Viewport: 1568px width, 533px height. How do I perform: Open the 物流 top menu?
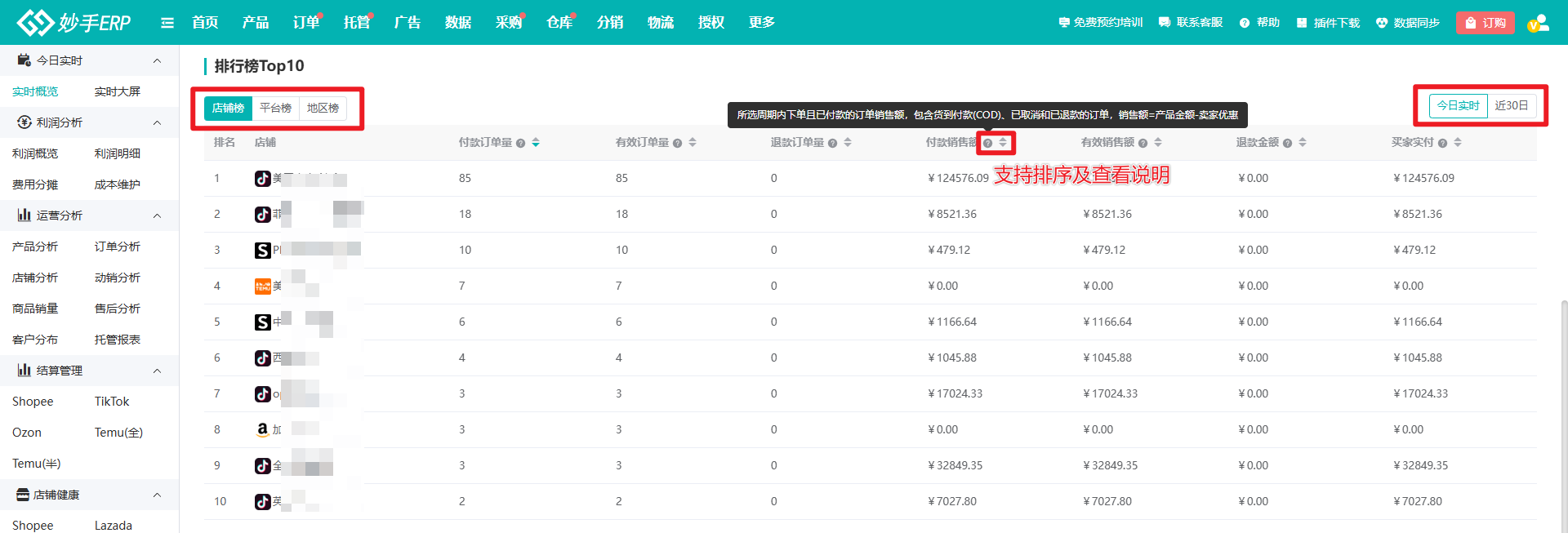pyautogui.click(x=661, y=23)
